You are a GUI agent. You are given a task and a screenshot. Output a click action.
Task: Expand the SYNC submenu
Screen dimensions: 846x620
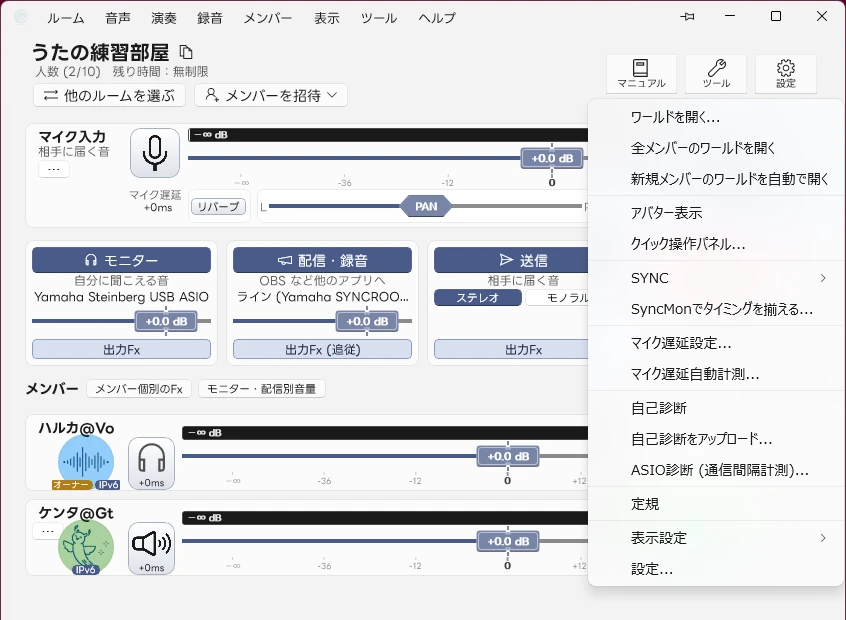715,278
